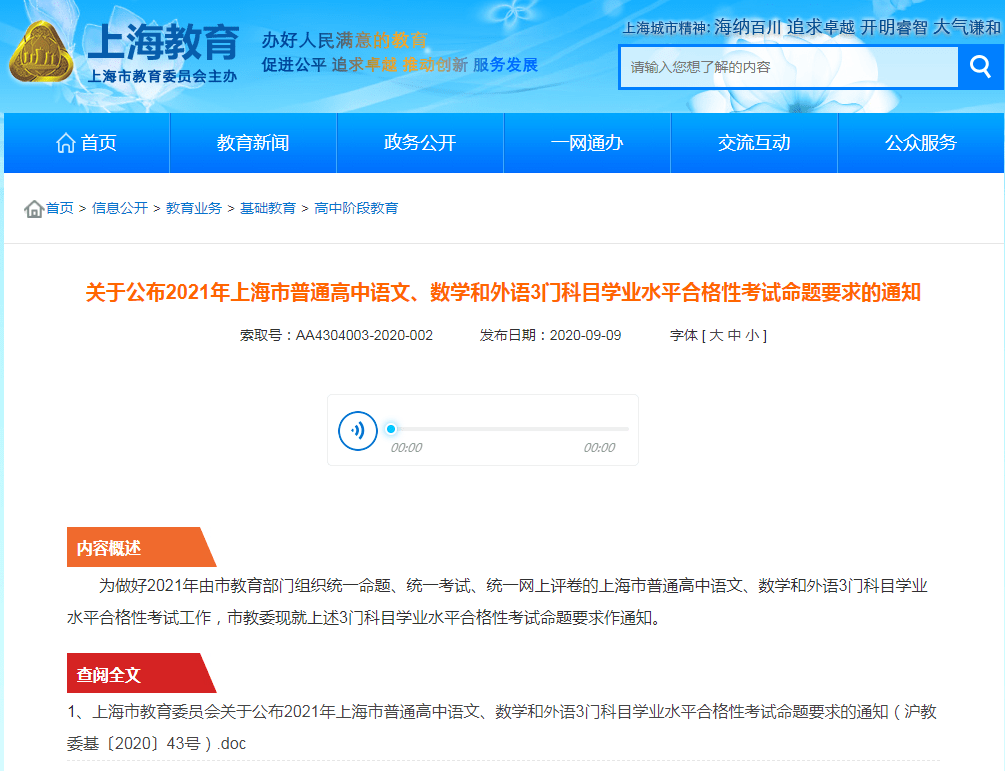This screenshot has width=1005, height=771.
Task: Click the orange article title heading
Action: (503, 293)
